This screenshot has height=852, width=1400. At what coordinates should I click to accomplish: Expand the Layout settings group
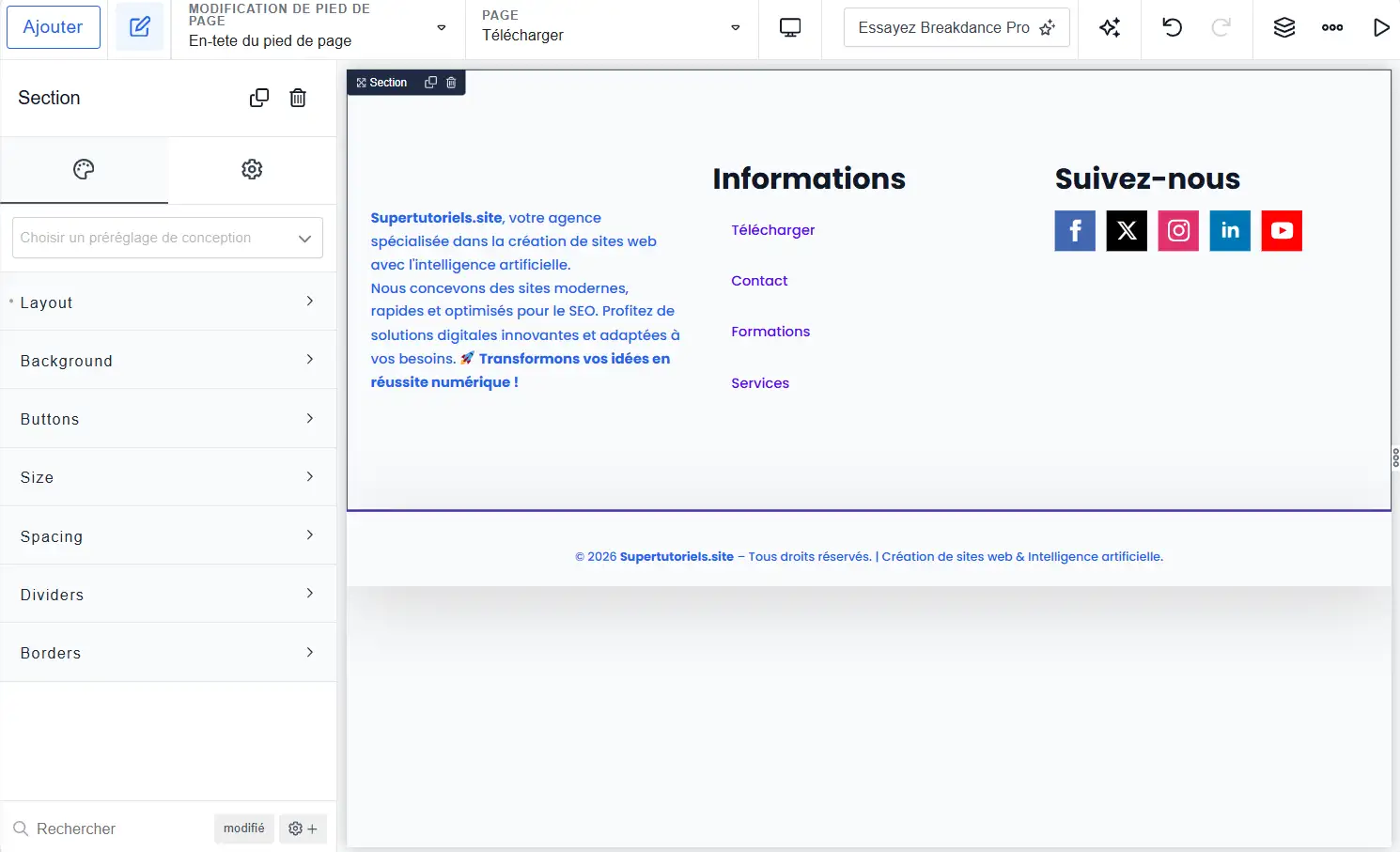168,302
